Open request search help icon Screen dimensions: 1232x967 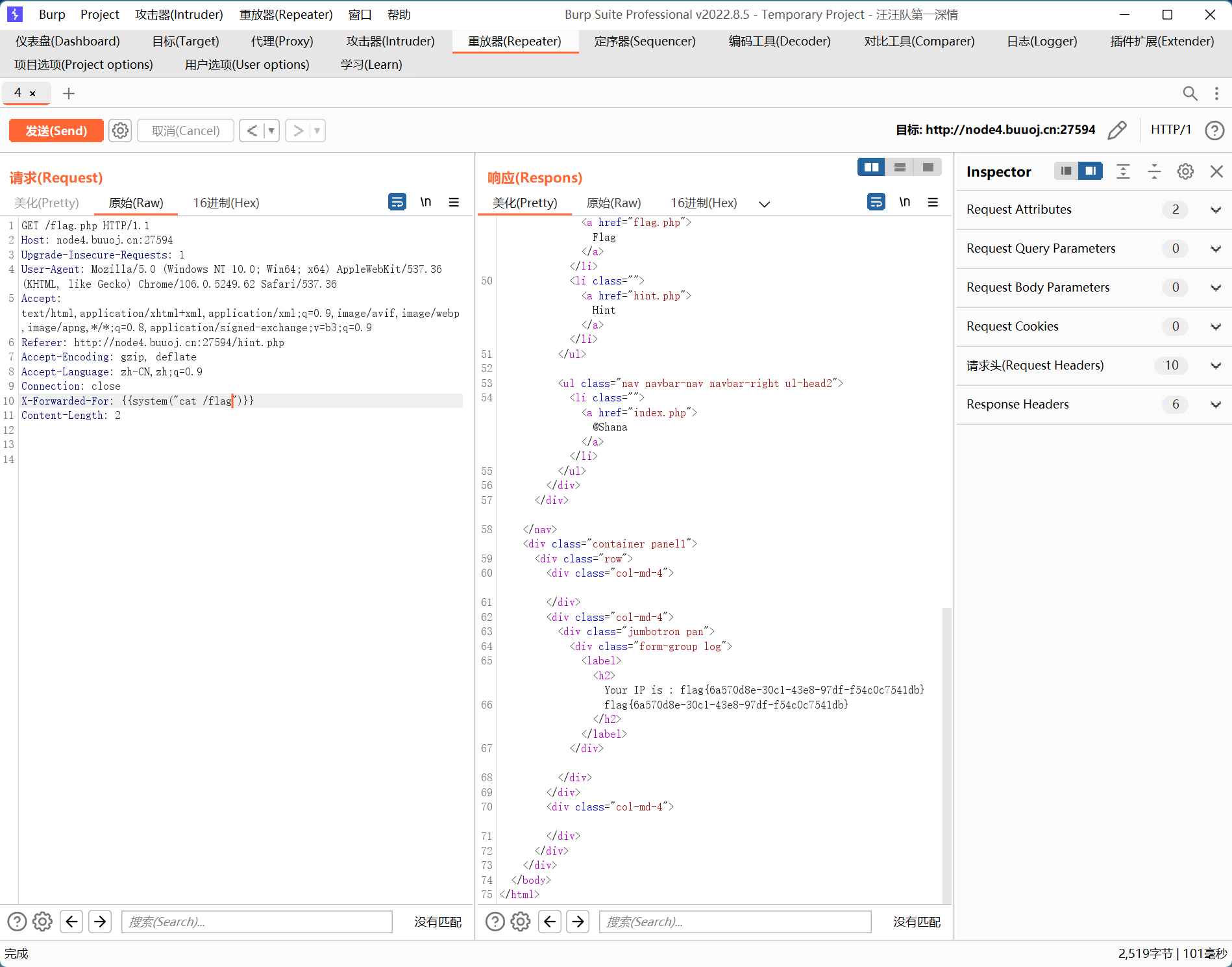17,922
